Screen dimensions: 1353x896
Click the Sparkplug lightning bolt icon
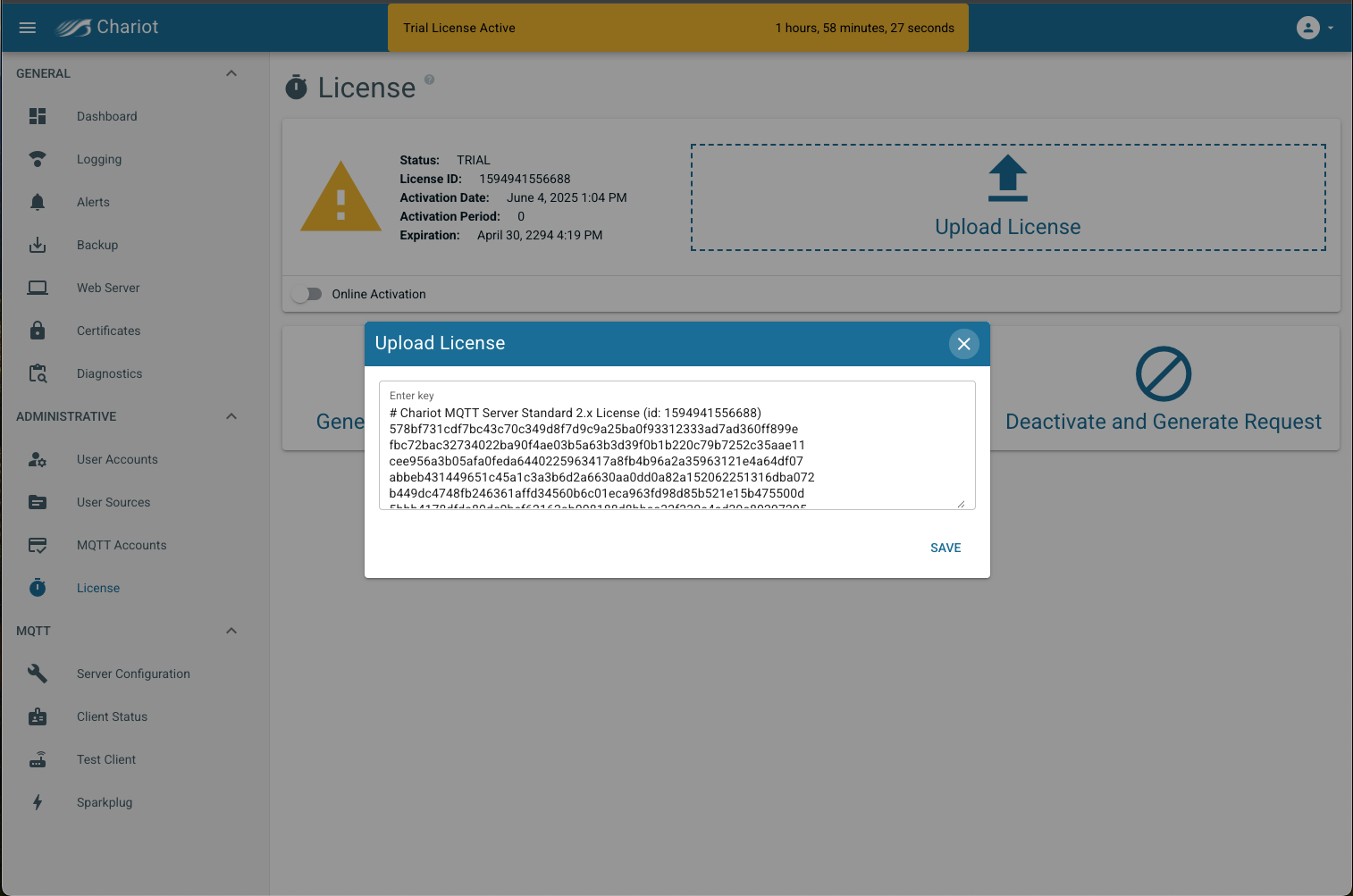coord(38,802)
